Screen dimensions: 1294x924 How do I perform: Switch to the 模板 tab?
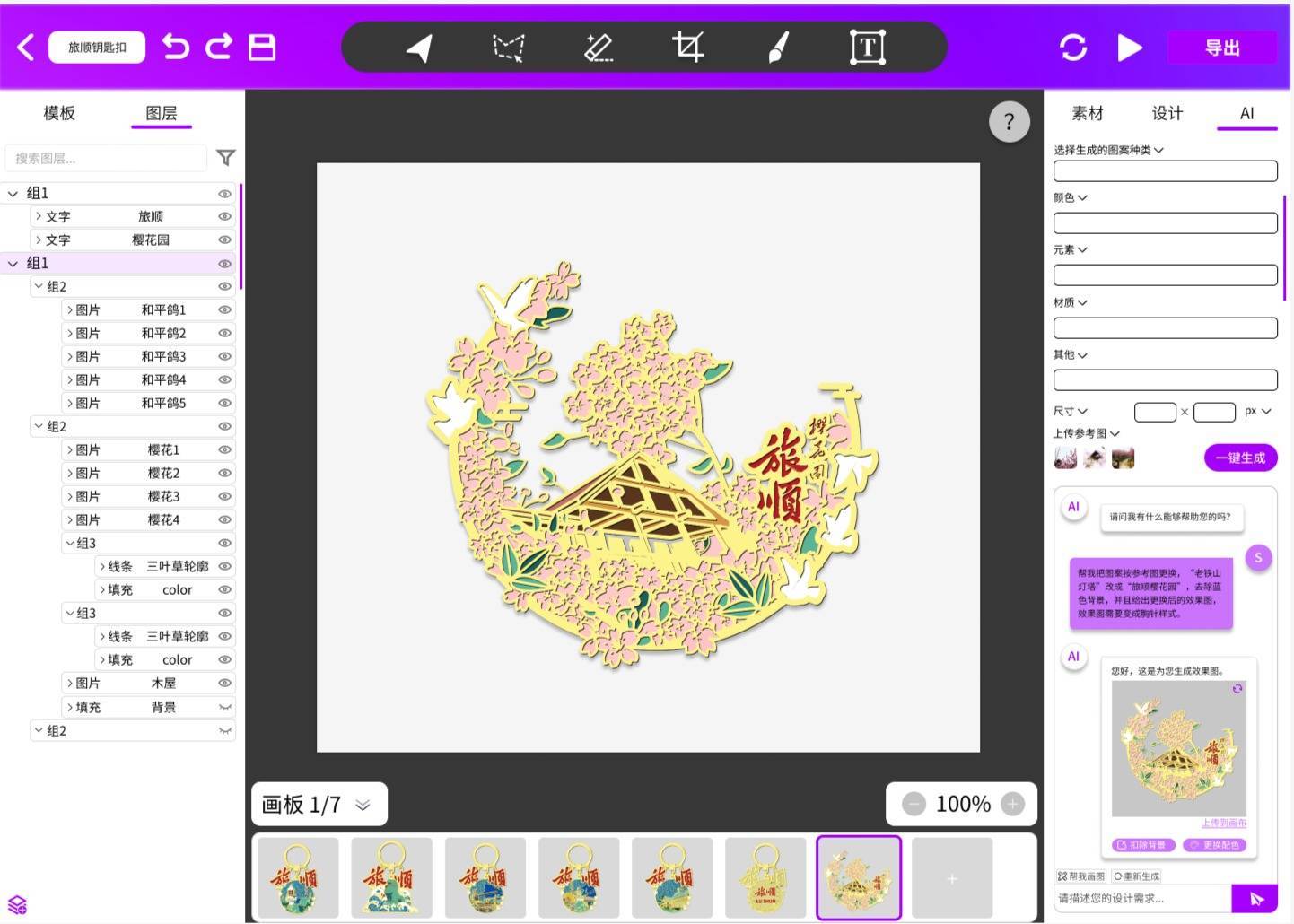pos(59,113)
